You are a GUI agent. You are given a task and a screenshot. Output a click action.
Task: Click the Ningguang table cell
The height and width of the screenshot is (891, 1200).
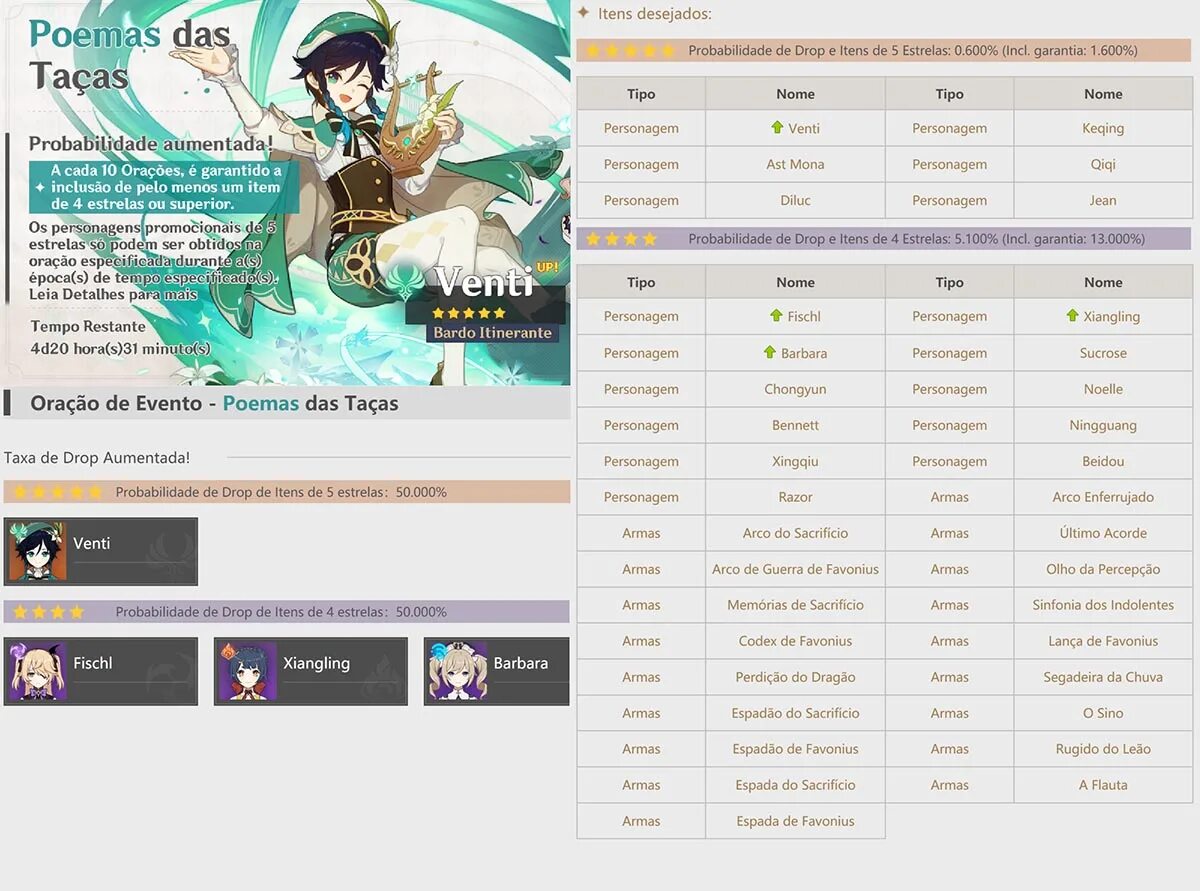(1102, 425)
